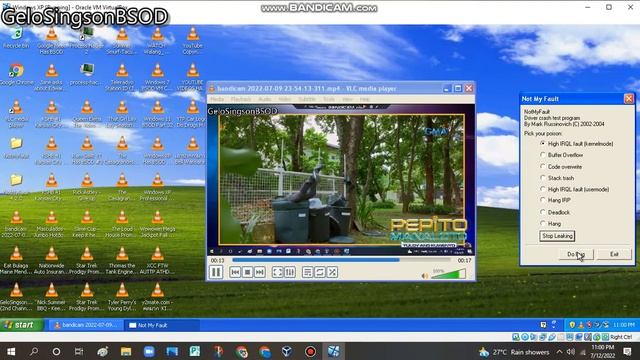Select the plain Hang option

(x=551, y=224)
